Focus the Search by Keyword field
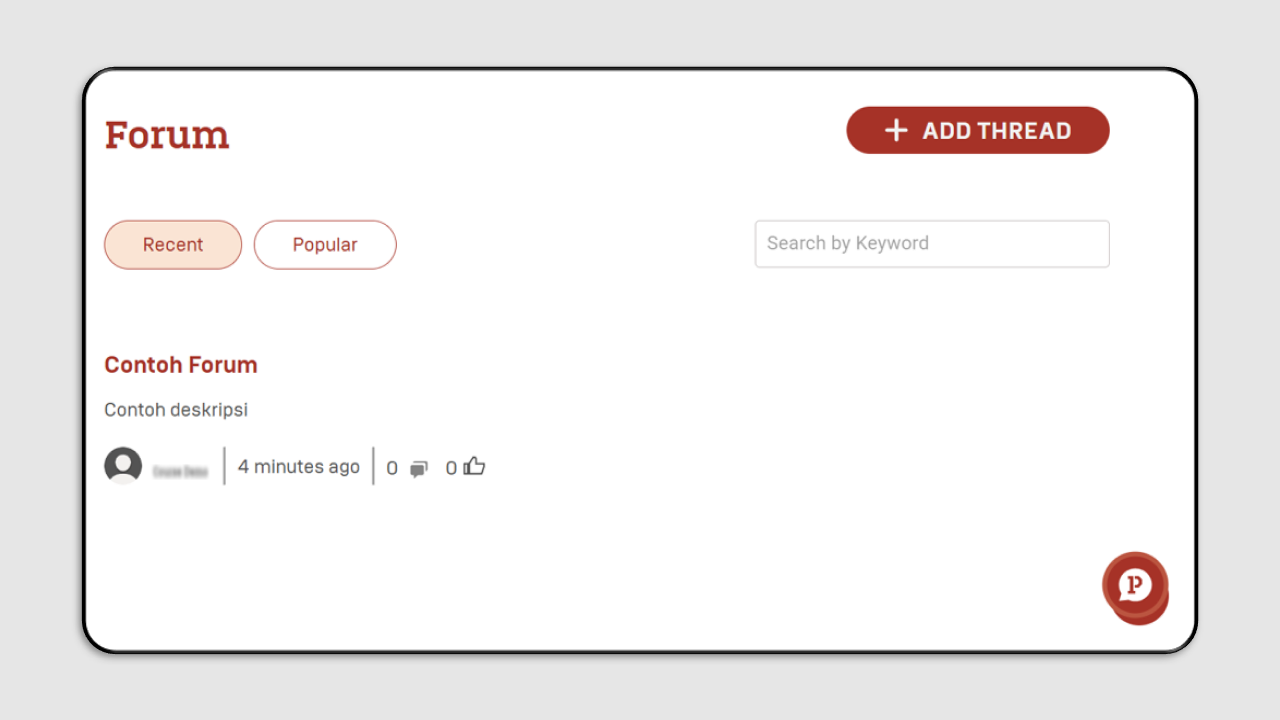 click(x=932, y=244)
